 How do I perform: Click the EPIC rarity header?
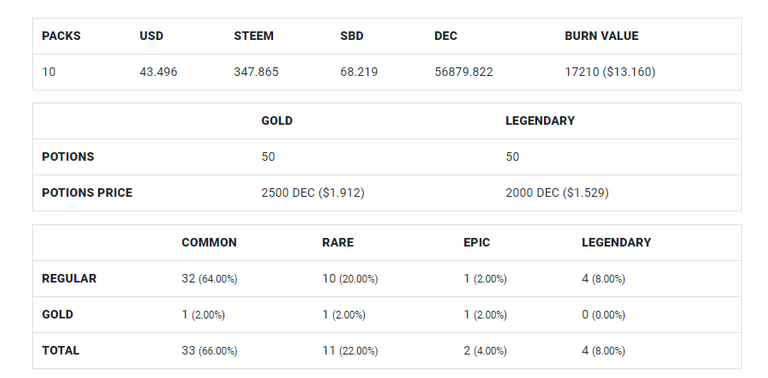pos(477,243)
